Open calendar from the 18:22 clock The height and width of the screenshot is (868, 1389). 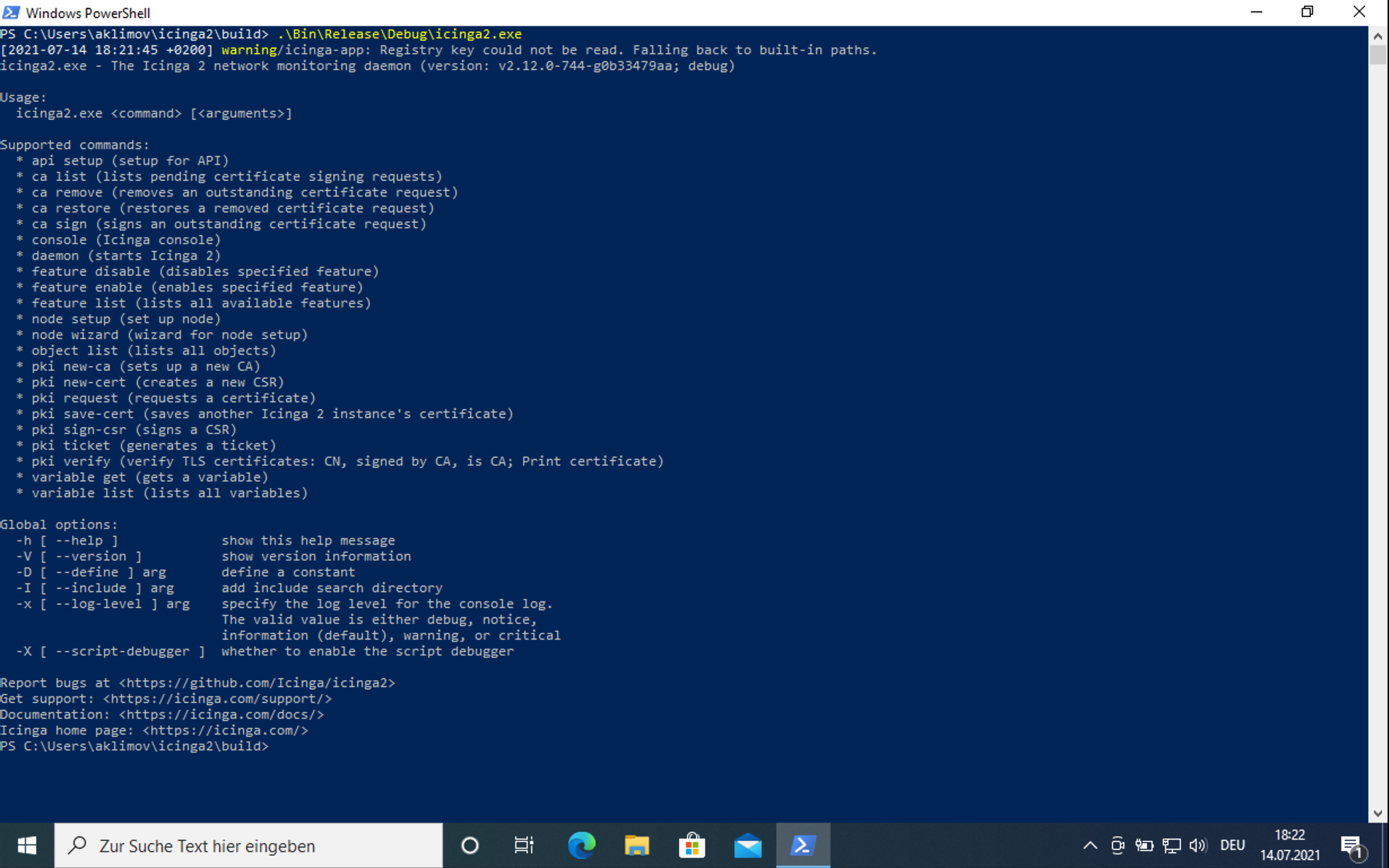(x=1289, y=846)
